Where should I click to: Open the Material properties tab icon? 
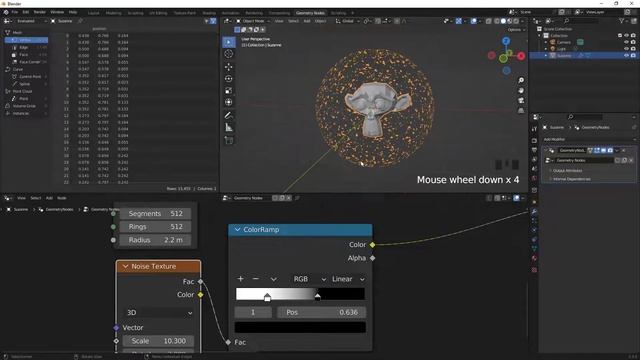coord(534,258)
